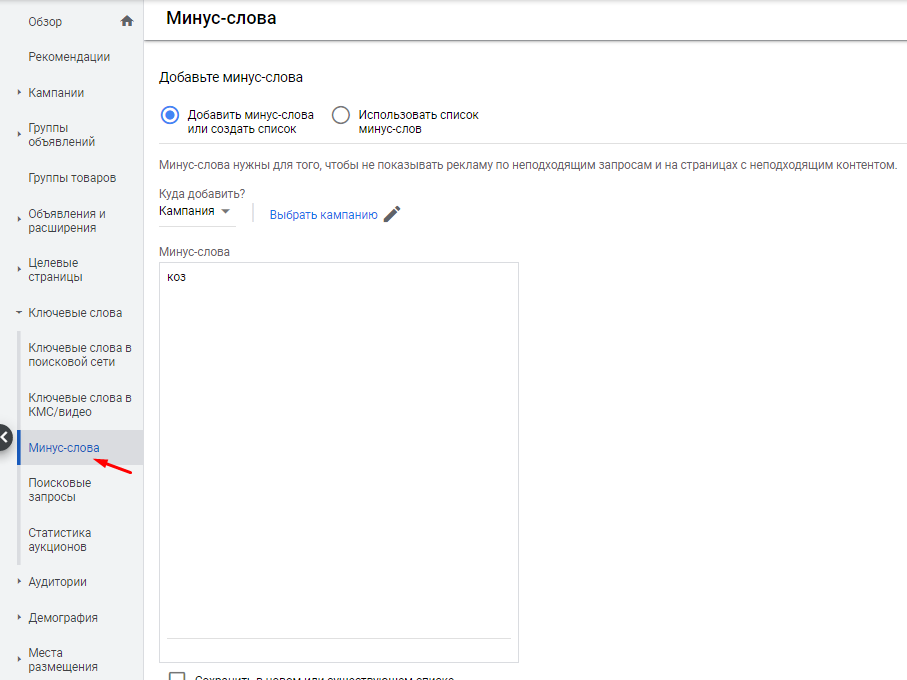907x680 pixels.
Task: Open Статистика аукционов in the sidebar
Action: tap(60, 540)
